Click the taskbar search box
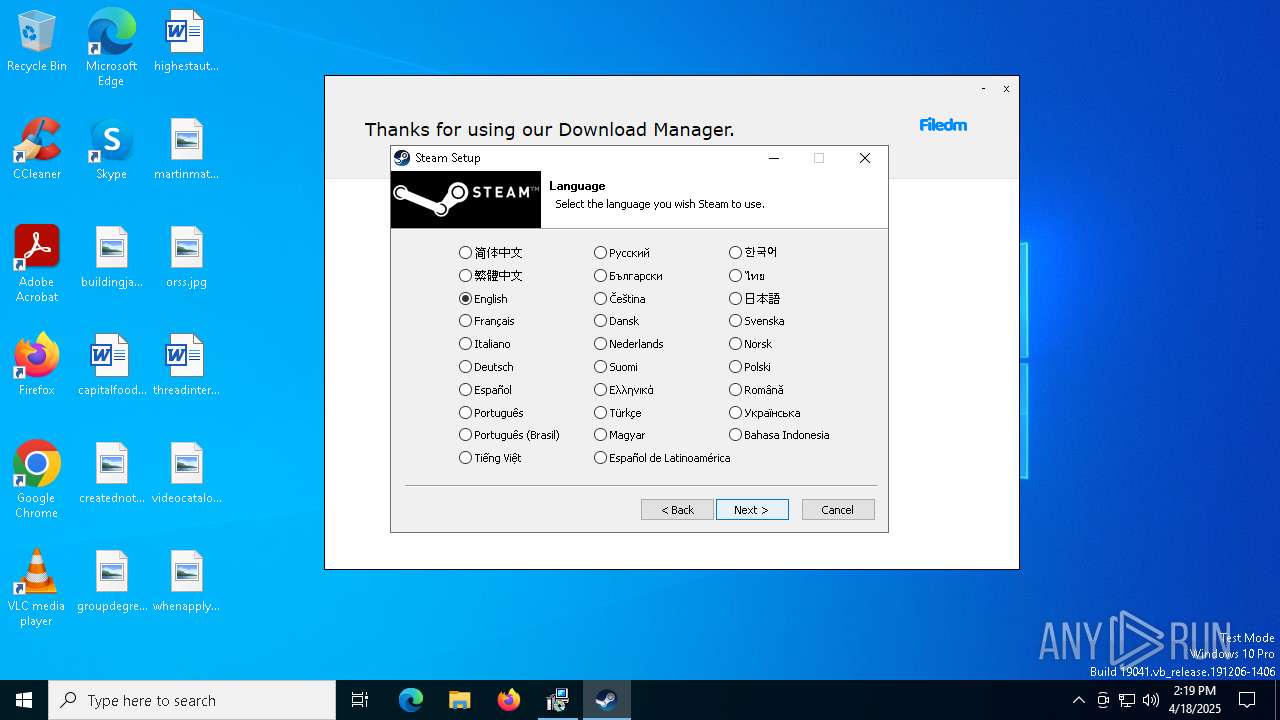 [192, 700]
